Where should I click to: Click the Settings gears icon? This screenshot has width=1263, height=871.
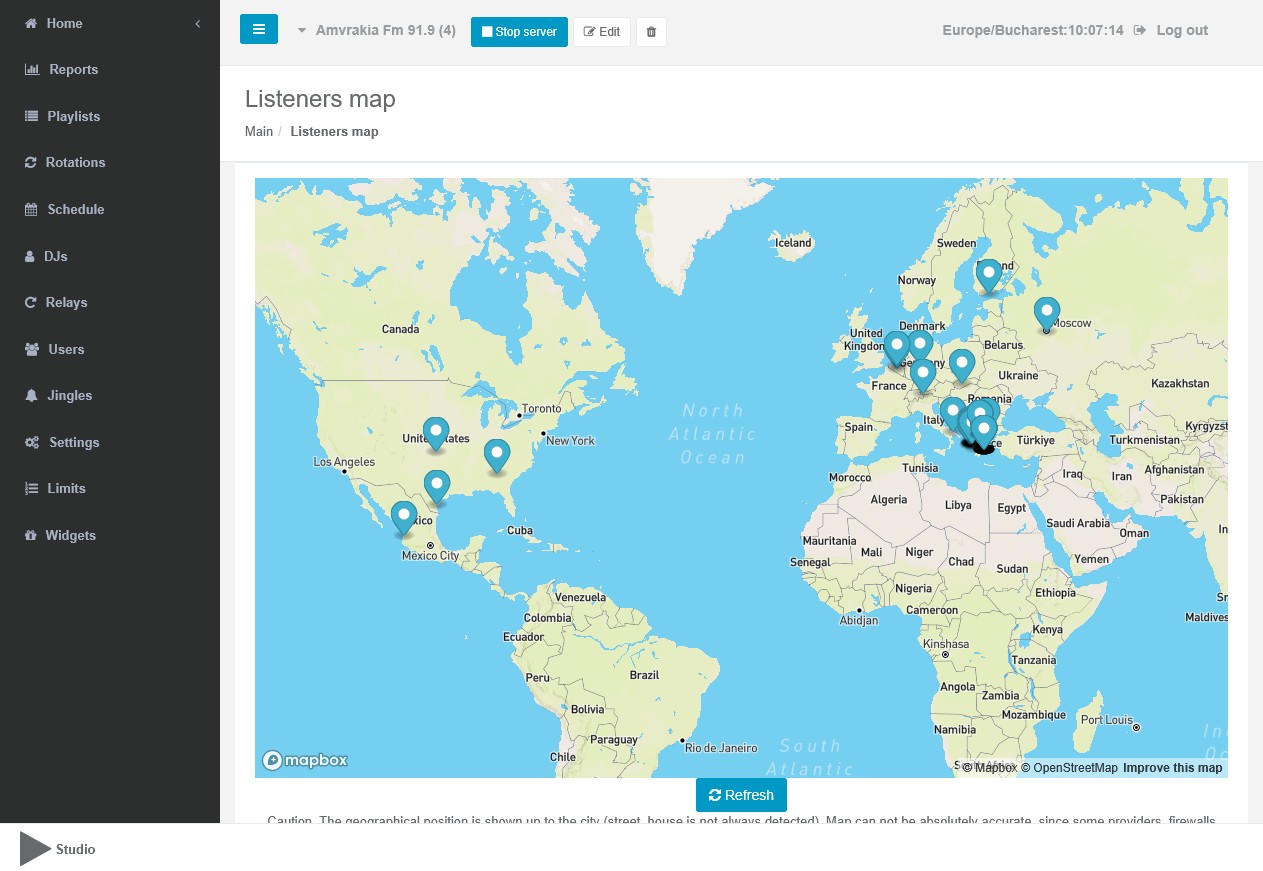(32, 443)
